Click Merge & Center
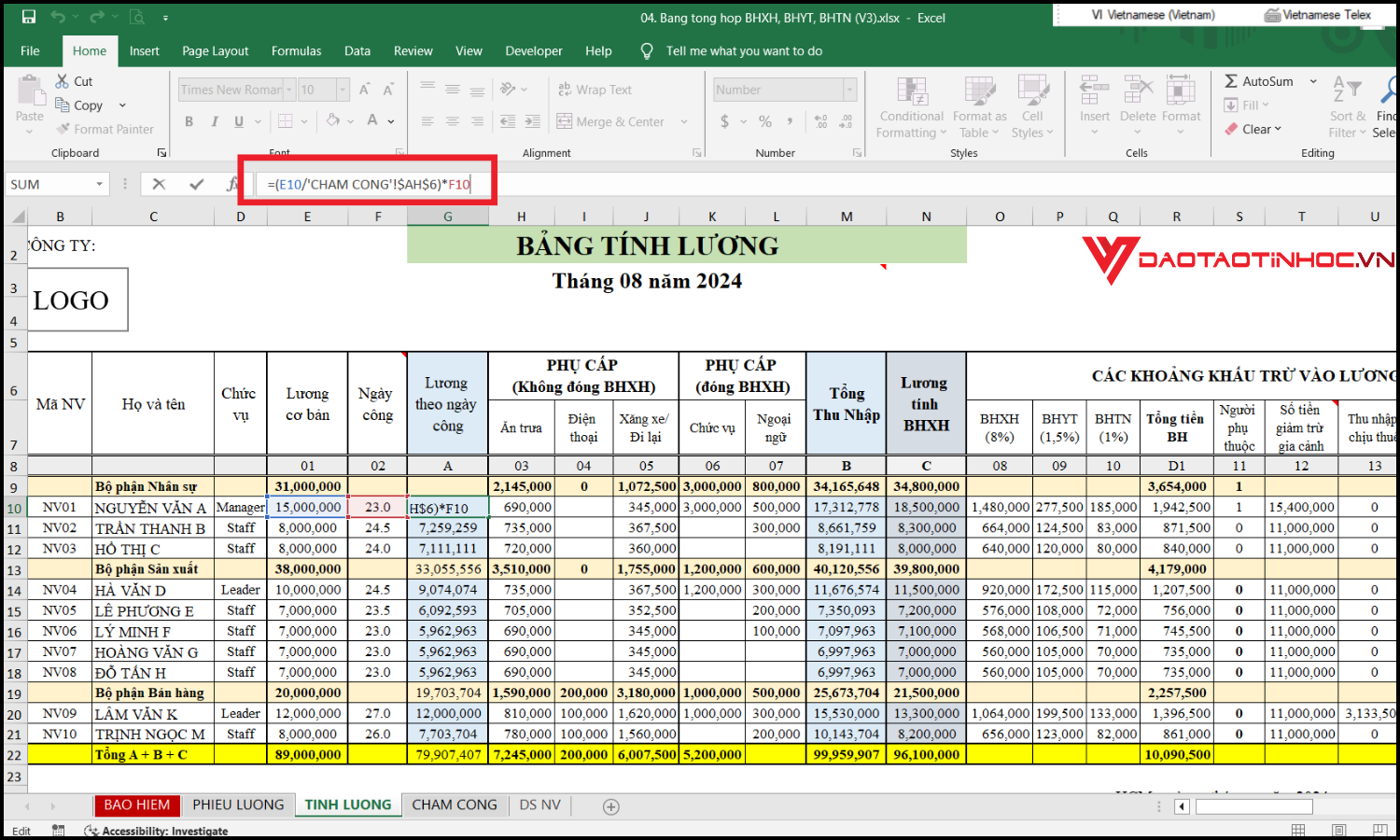 [610, 121]
